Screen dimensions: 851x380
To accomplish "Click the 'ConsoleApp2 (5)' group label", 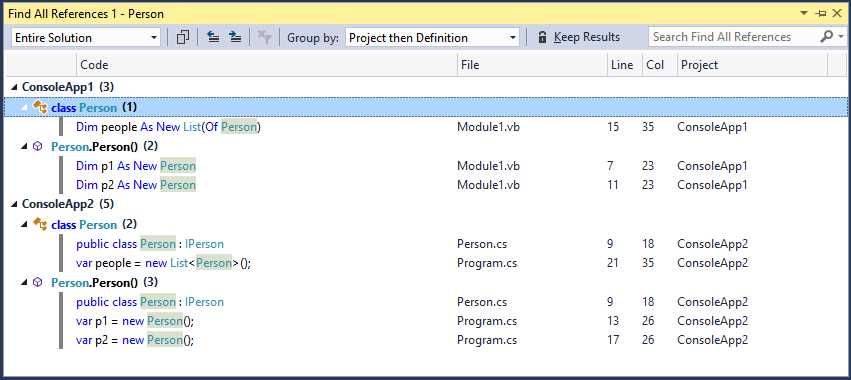I will pos(67,205).
